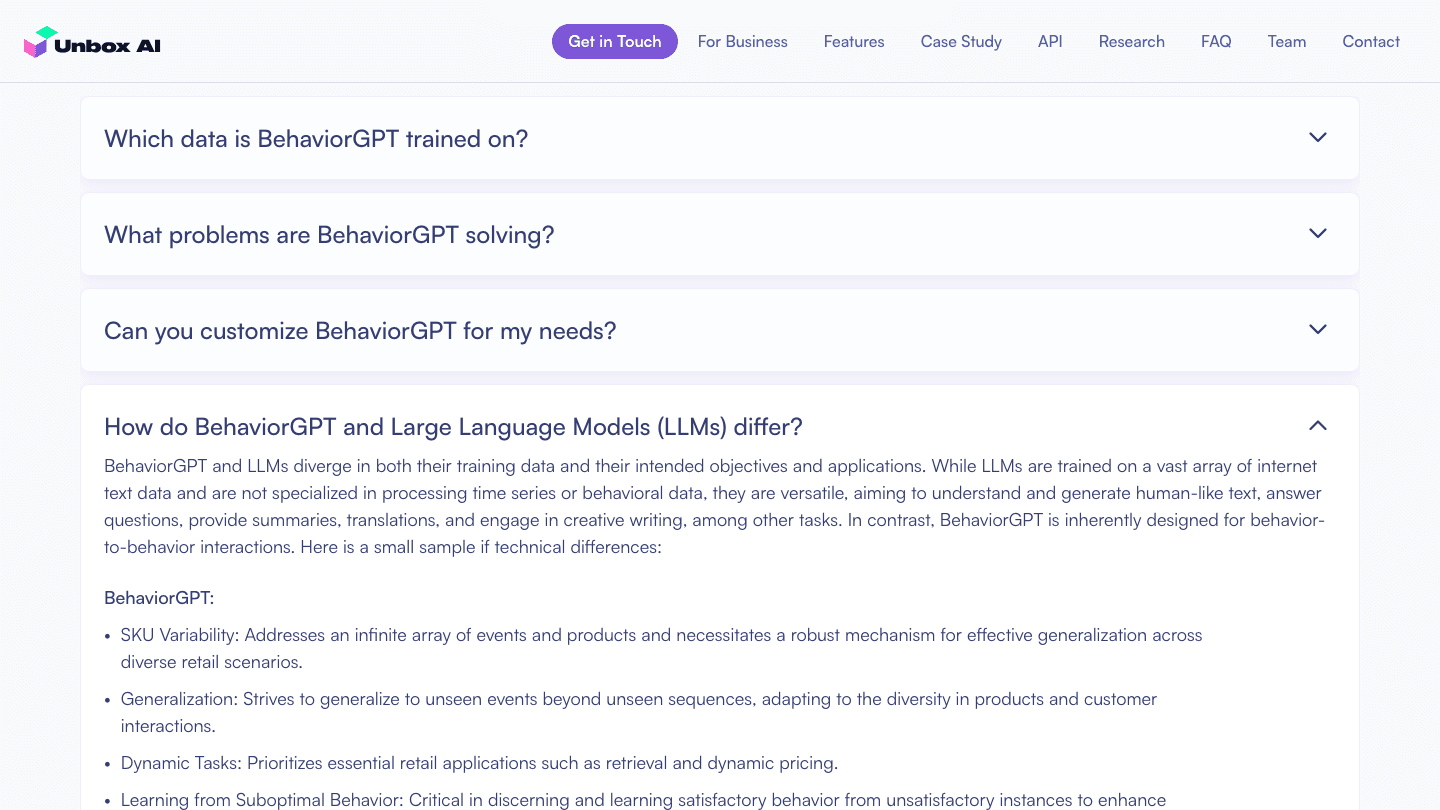Click 'Can you customize BehaviorGPT for my needs?' question
The height and width of the screenshot is (810, 1440).
pos(360,331)
